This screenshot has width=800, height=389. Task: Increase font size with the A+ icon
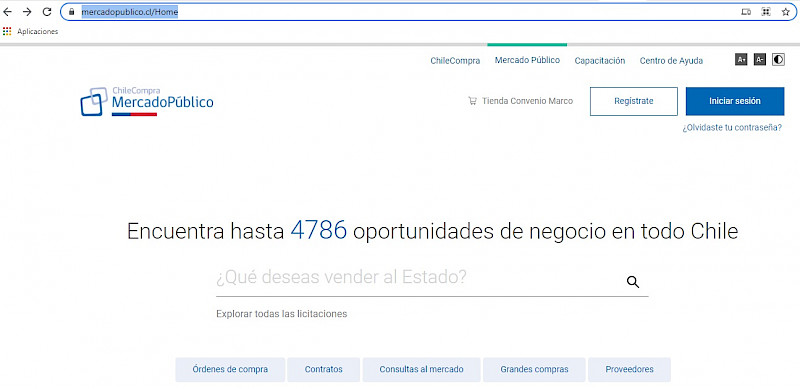(741, 60)
